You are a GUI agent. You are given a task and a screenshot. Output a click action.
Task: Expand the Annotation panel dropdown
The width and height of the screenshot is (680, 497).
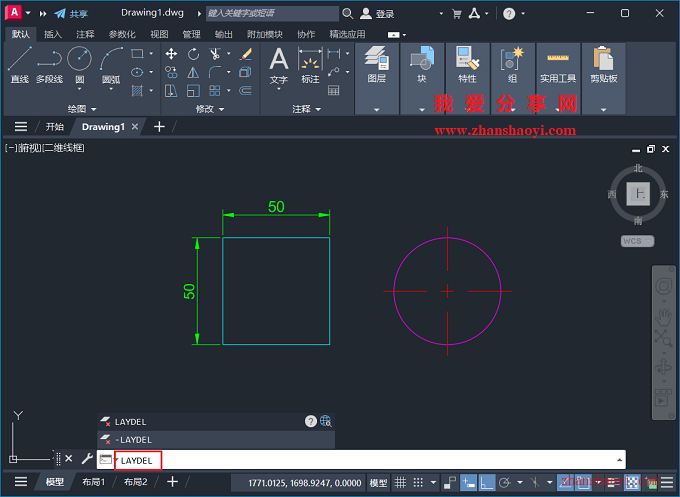pos(306,108)
